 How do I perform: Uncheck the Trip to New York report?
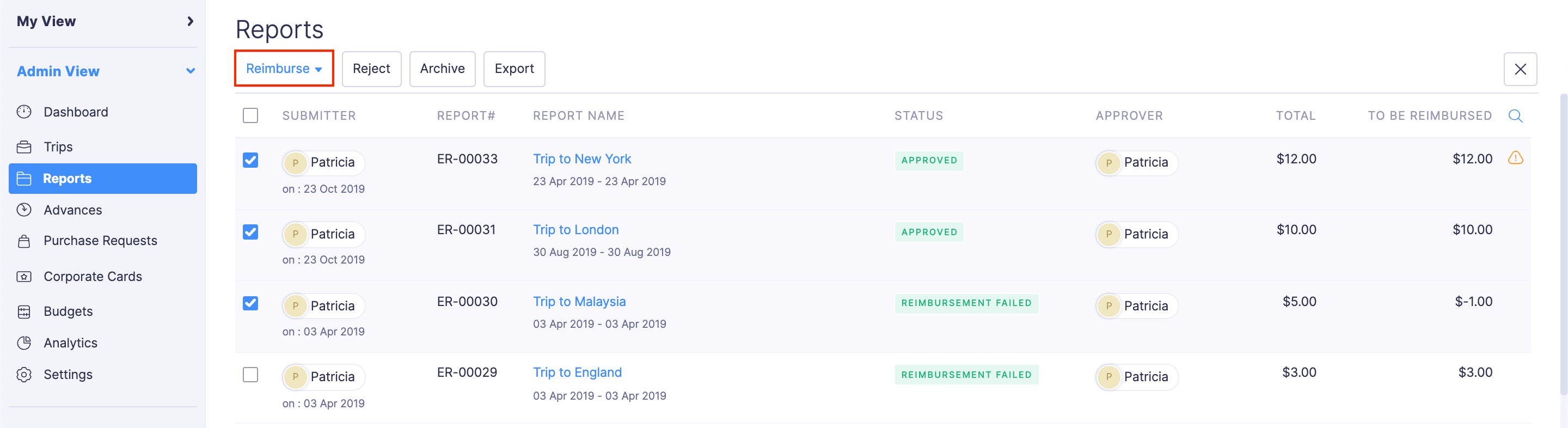(x=250, y=160)
